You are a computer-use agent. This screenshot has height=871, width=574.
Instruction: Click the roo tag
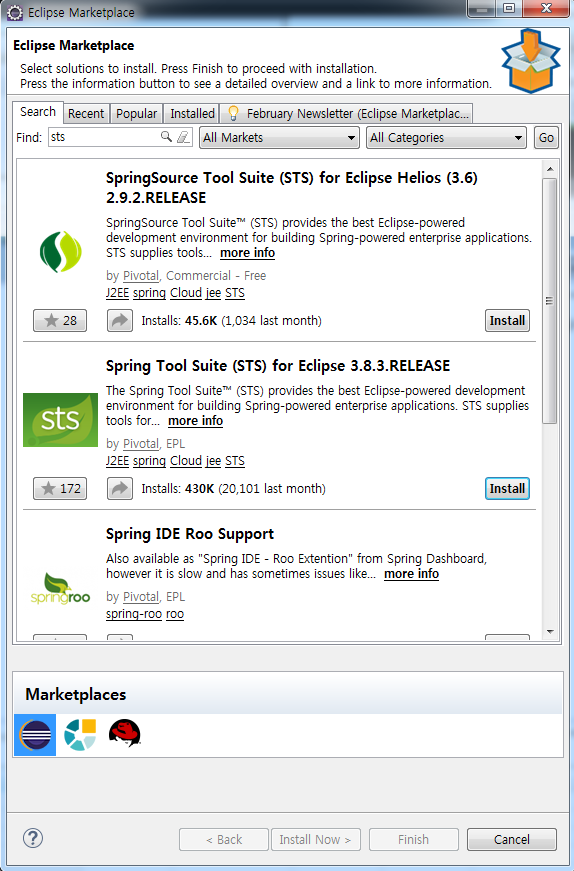click(x=174, y=614)
